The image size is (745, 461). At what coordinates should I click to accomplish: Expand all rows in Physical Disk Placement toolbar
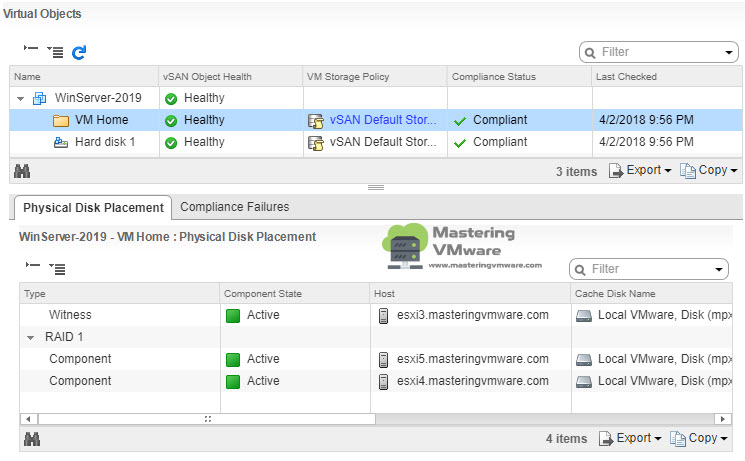[57, 269]
